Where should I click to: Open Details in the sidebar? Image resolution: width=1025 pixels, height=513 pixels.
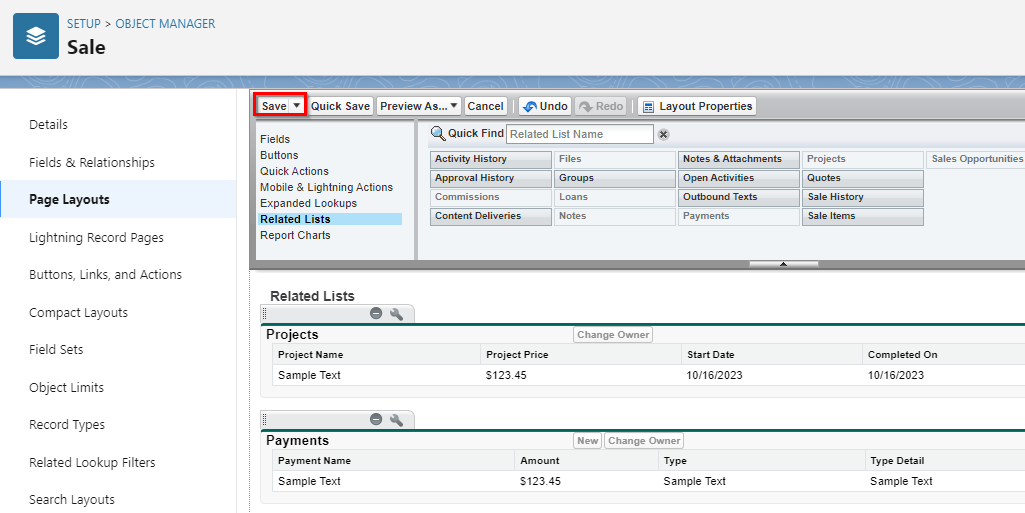point(48,124)
